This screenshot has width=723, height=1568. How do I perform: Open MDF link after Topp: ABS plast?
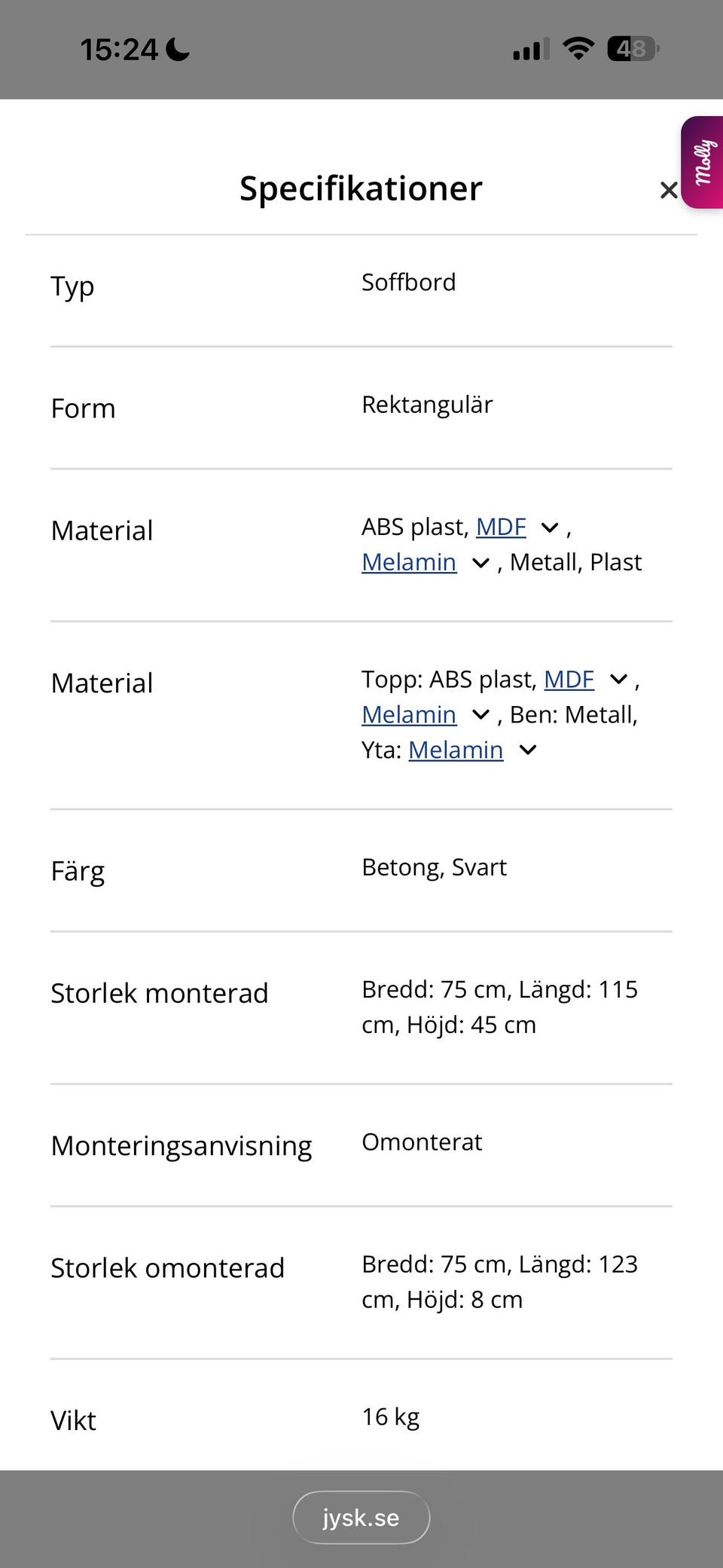pos(569,680)
